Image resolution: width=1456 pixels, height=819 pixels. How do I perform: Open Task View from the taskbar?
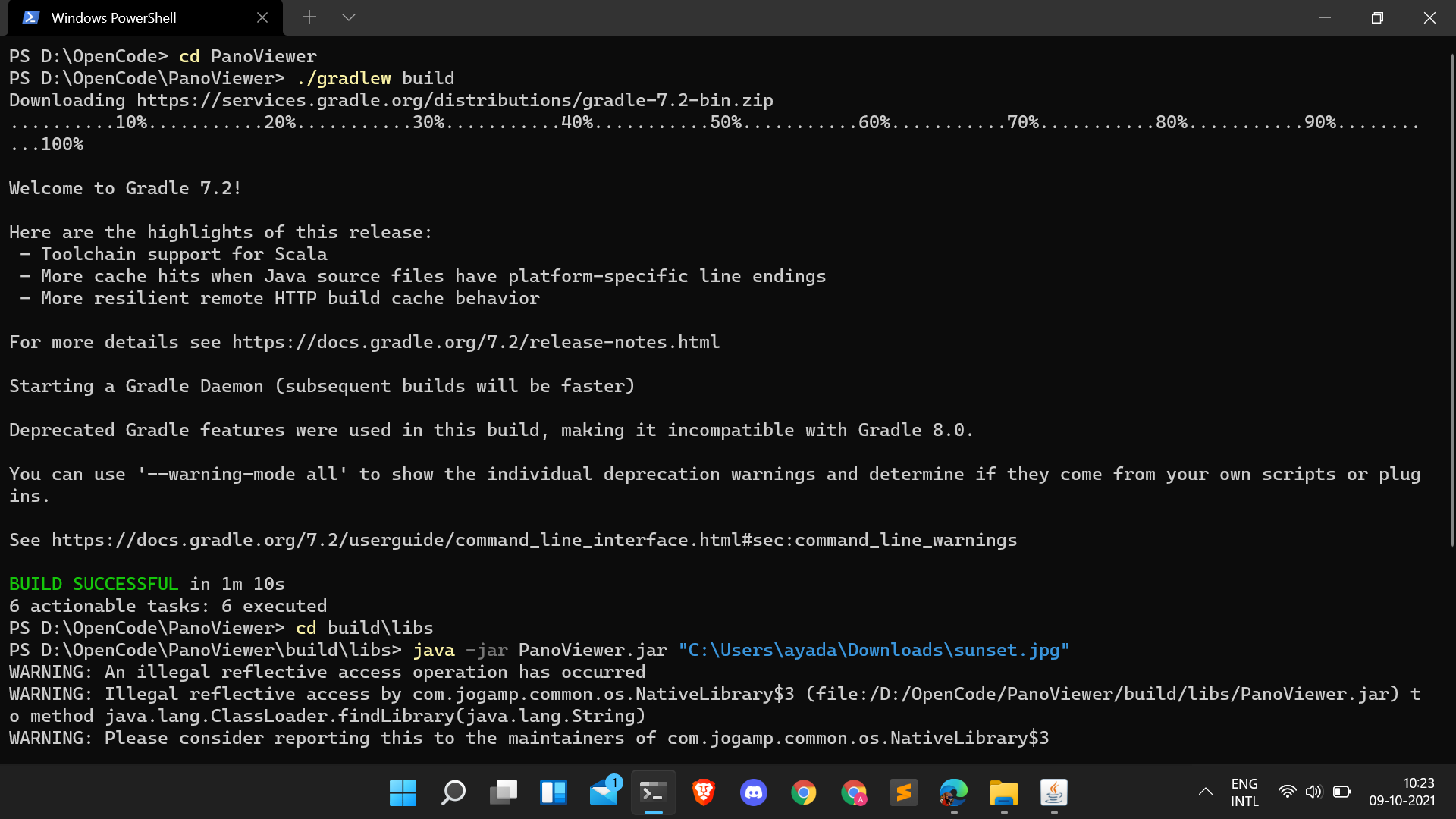(x=503, y=792)
